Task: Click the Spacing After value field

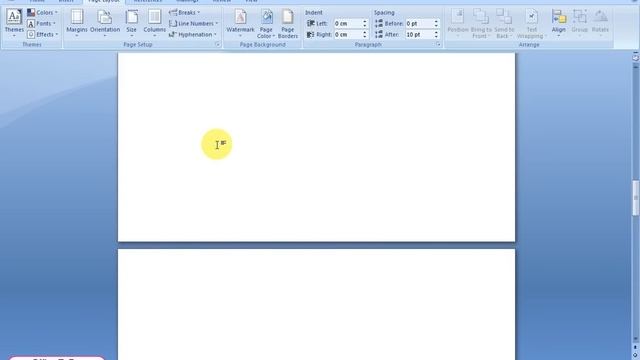Action: click(x=419, y=35)
